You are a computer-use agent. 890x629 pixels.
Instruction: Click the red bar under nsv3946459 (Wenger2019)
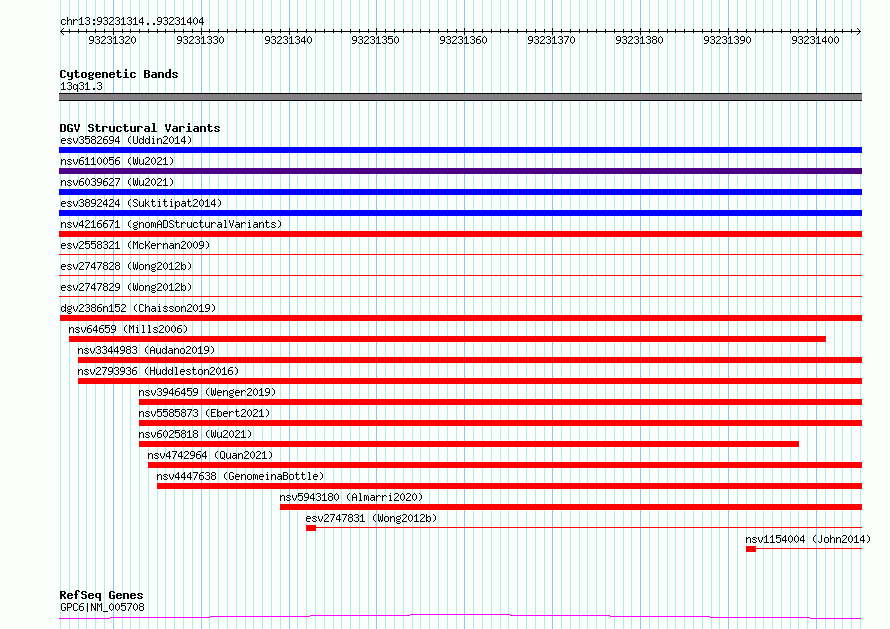(501, 402)
